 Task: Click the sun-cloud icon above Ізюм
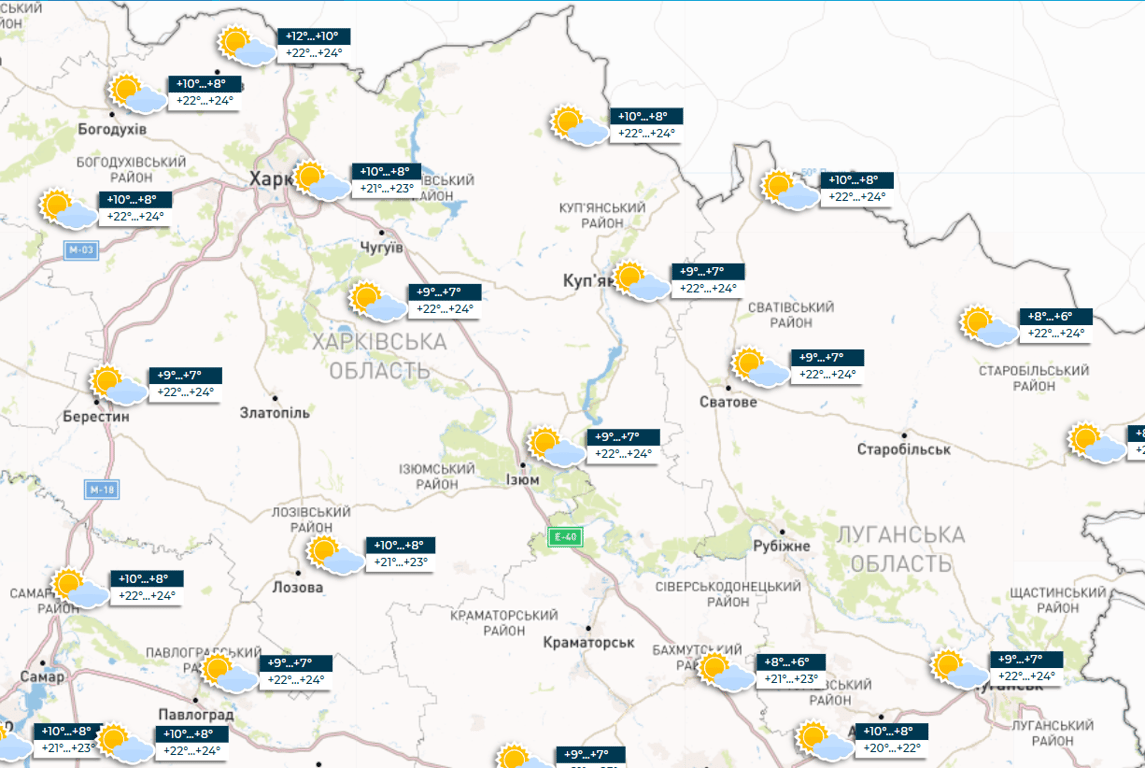(556, 446)
